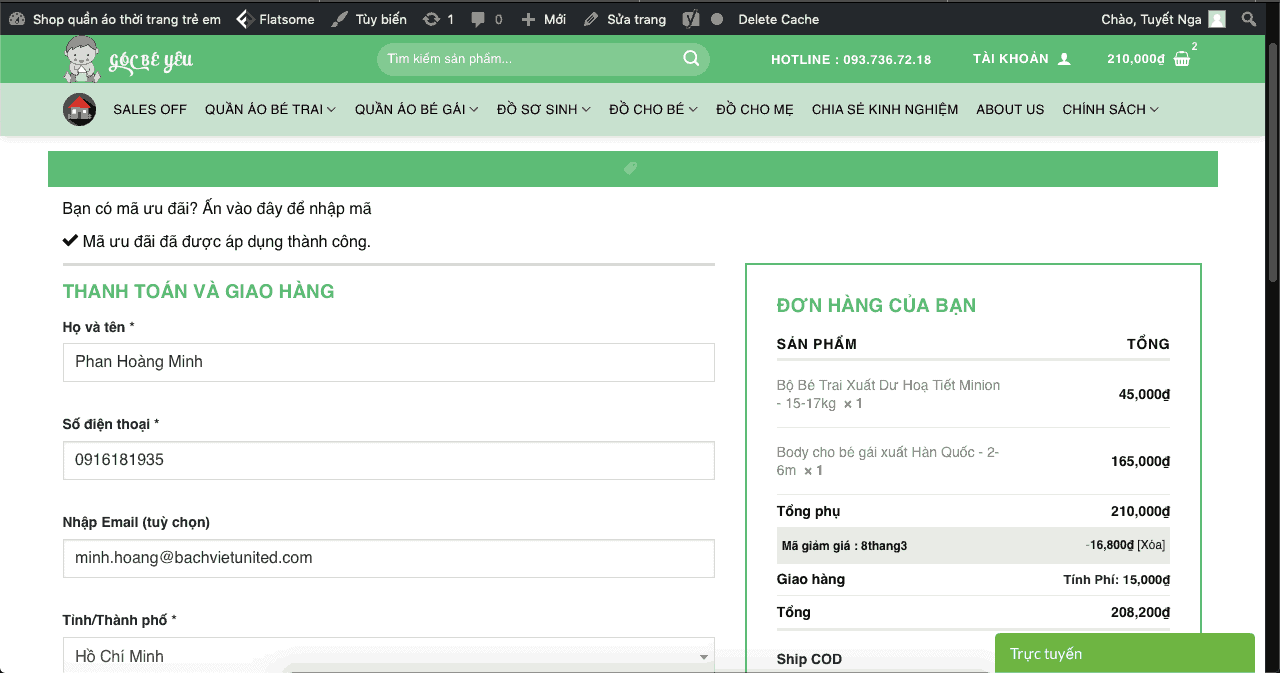
Task: Click the Yoast SEO icon in admin bar
Action: point(691,19)
